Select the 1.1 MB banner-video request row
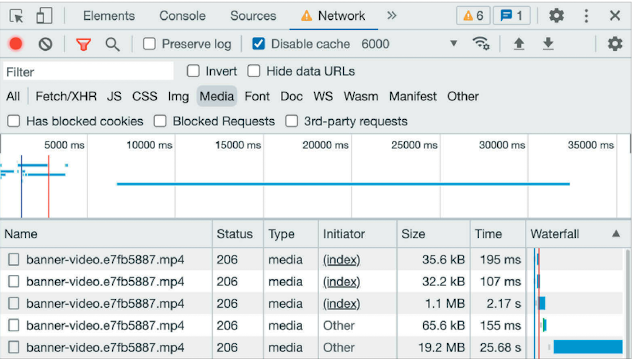Screen dimensions: 634x360 click(x=311, y=303)
